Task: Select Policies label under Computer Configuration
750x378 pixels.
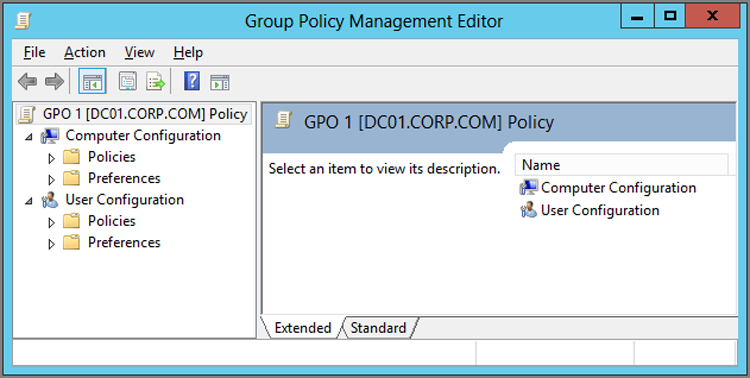Action: tap(111, 156)
